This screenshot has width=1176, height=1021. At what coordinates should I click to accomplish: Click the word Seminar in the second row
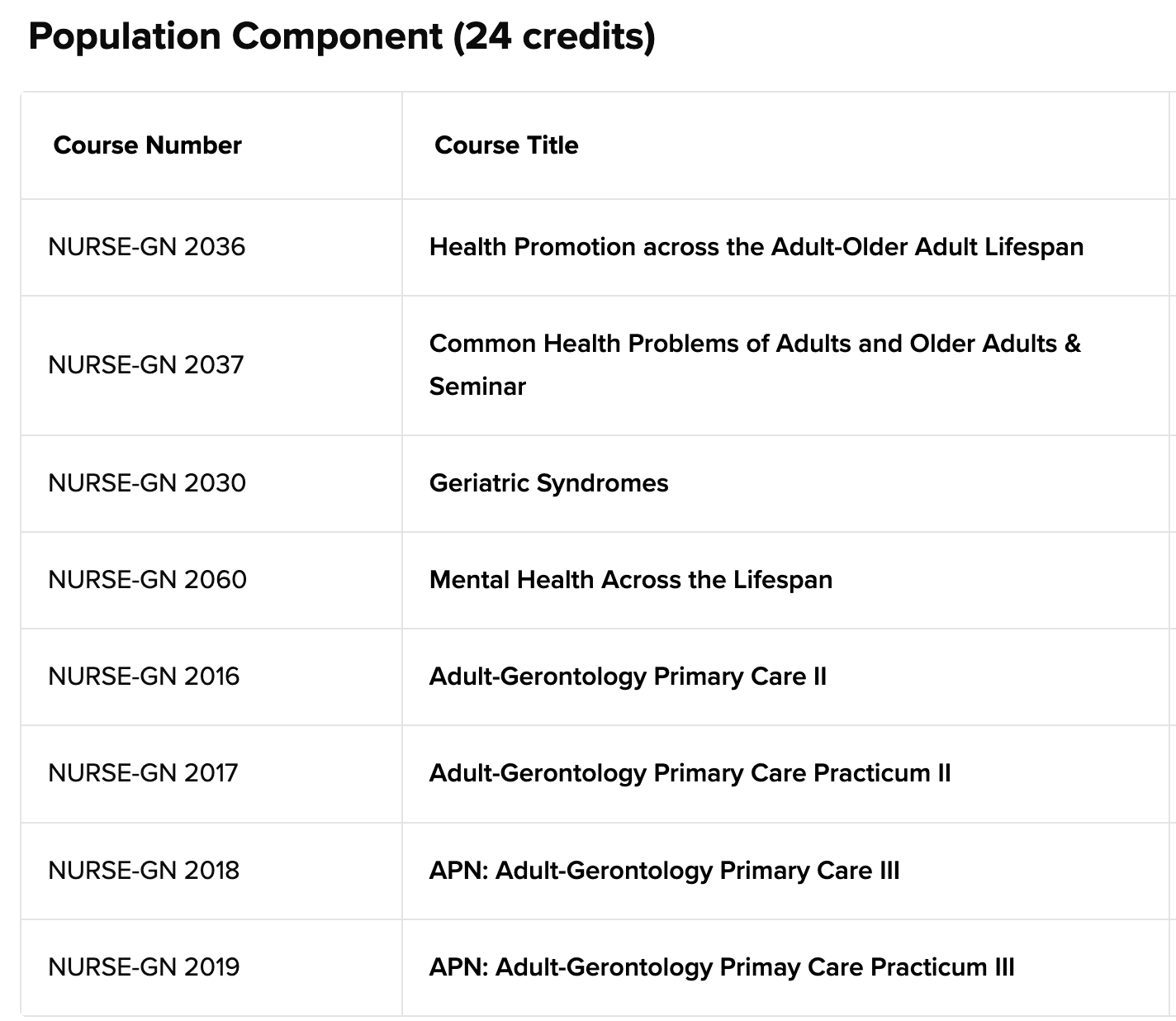[477, 387]
